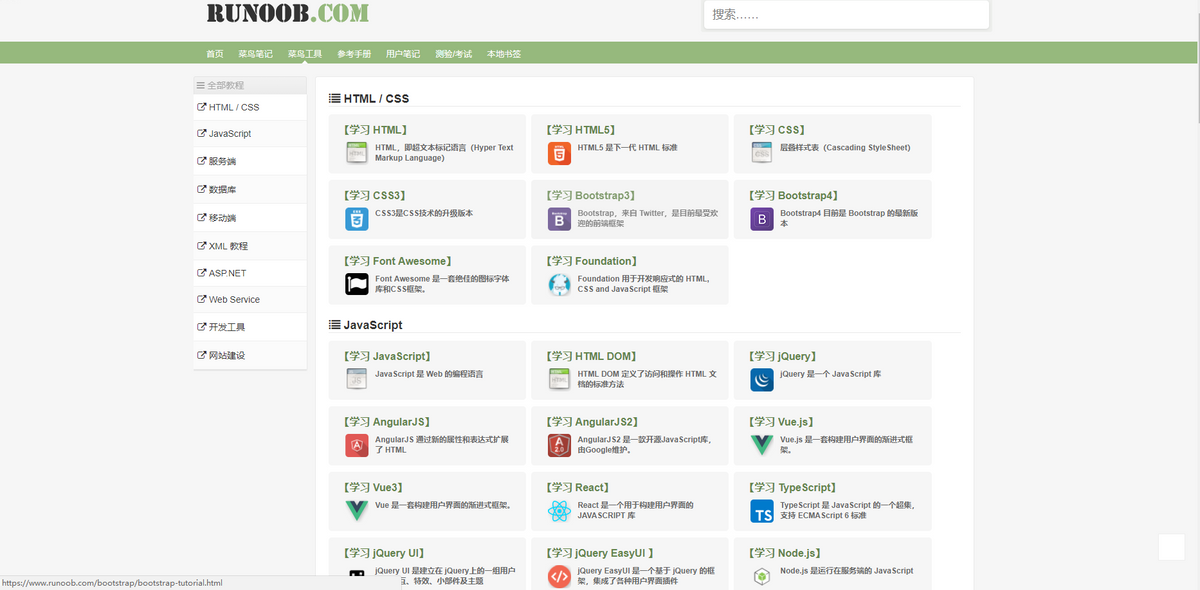Viewport: 1200px width, 590px height.
Task: Open the 【学习 Bootstrap3】 title link
Action: tap(592, 196)
